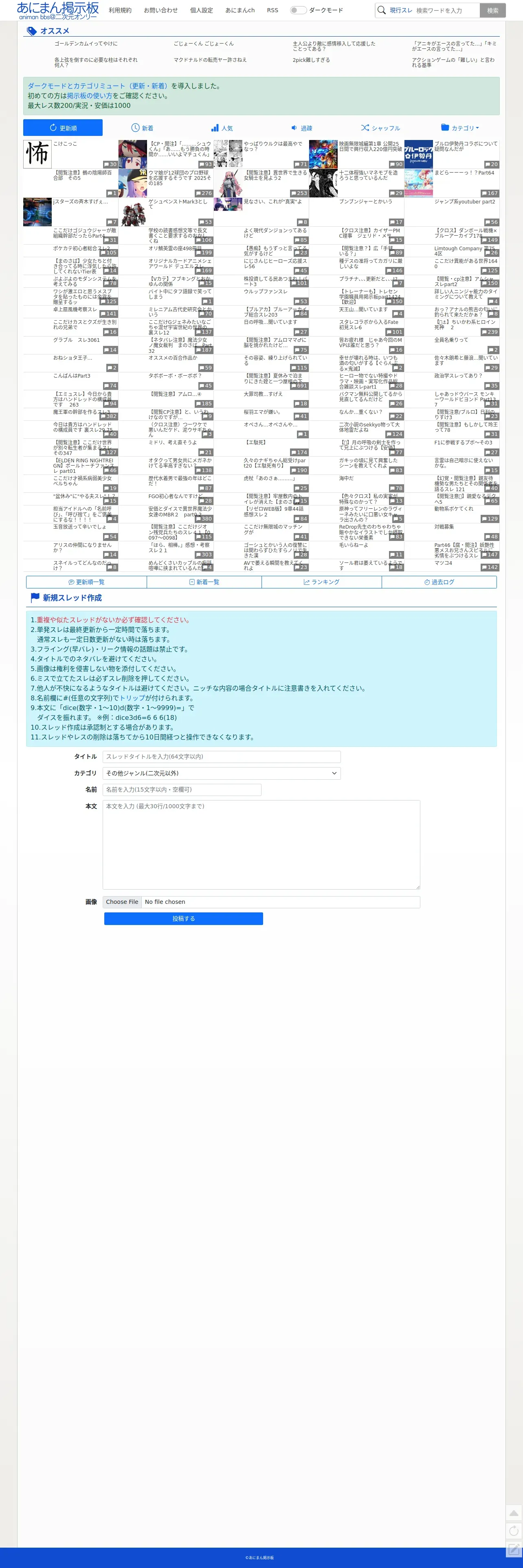Image resolution: width=523 pixels, height=1568 pixels.
Task: Open 個人設定 in the top navigation
Action: point(202,10)
